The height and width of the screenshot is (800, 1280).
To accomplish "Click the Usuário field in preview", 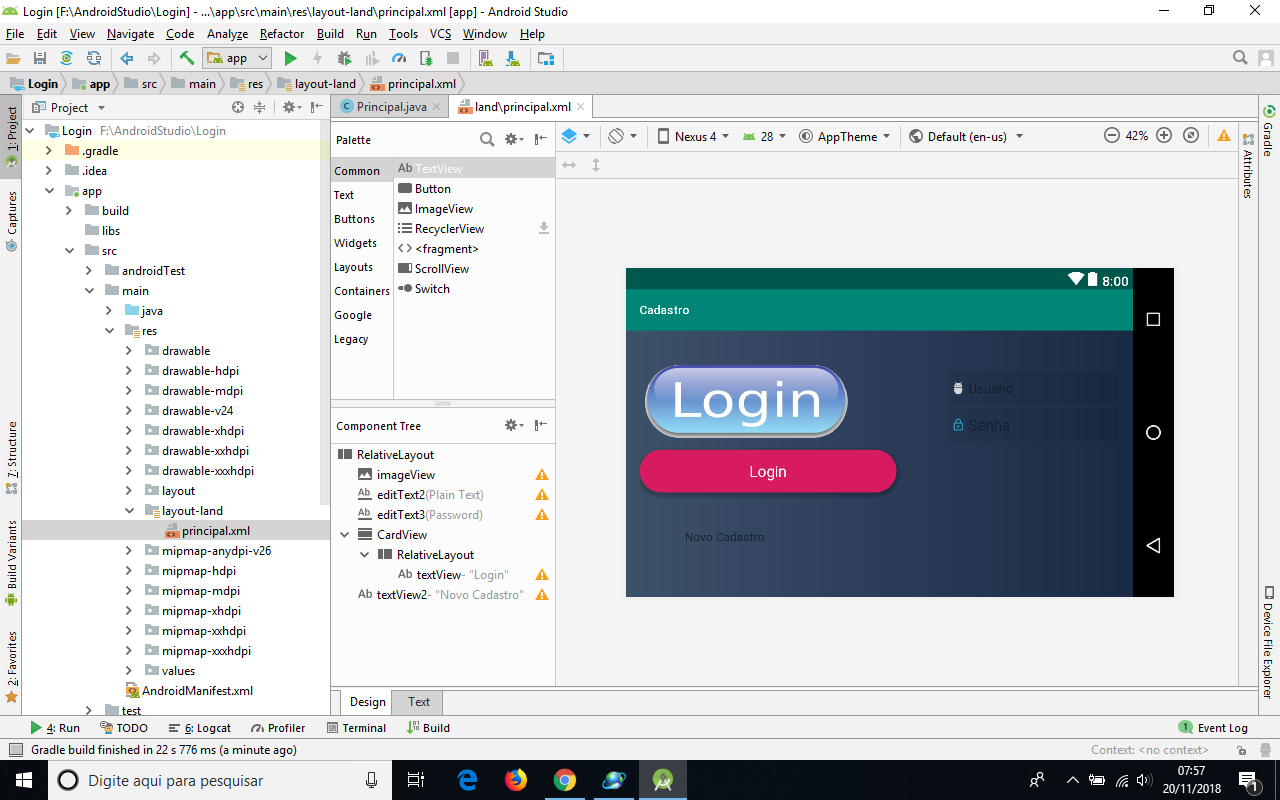I will coord(1033,388).
